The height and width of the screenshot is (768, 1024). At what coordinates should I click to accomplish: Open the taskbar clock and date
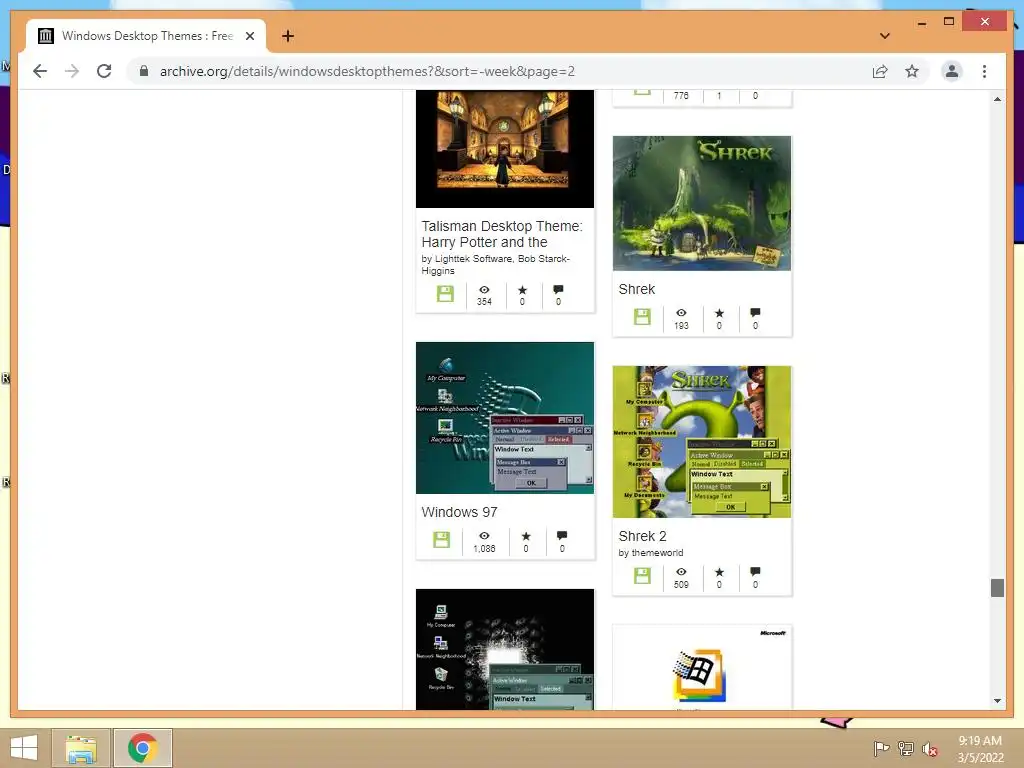click(x=980, y=749)
